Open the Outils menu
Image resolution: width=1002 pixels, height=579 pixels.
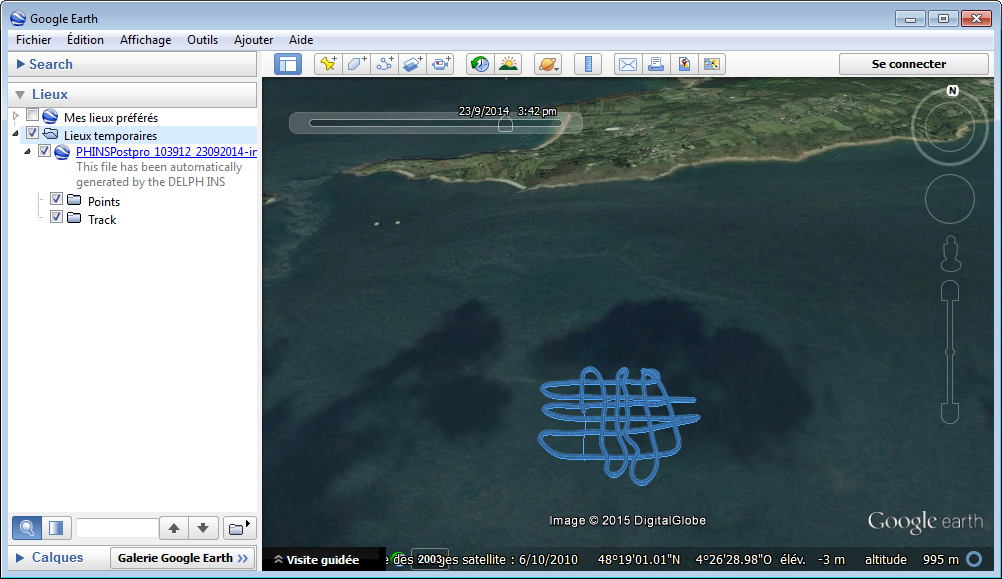[202, 40]
